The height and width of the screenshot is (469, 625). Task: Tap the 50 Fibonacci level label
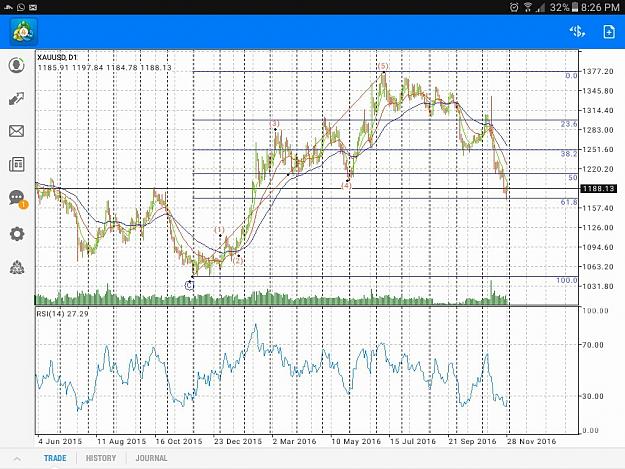click(573, 178)
